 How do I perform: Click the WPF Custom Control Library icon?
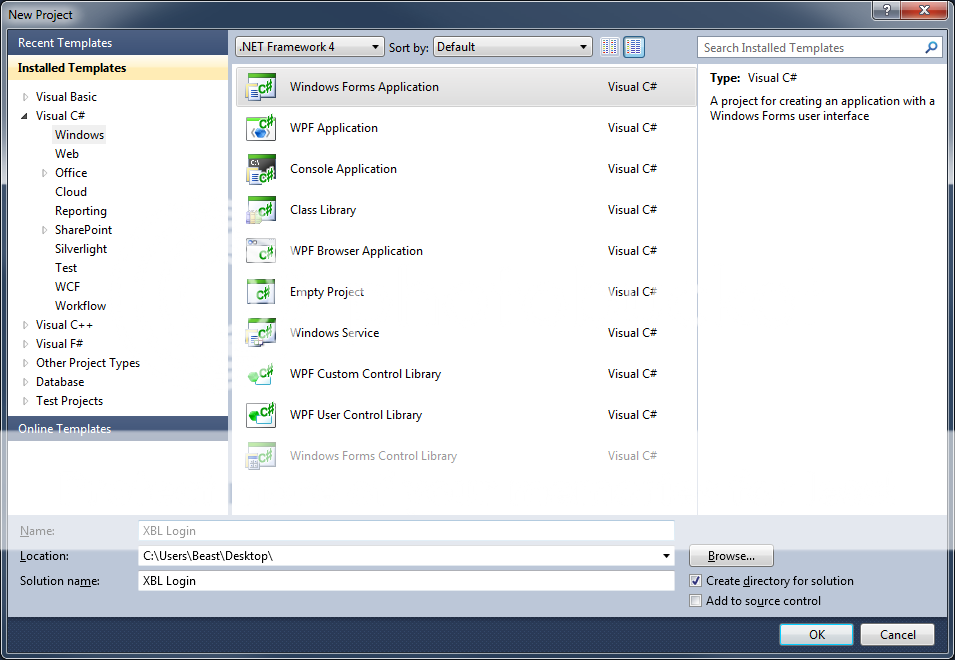(x=261, y=374)
